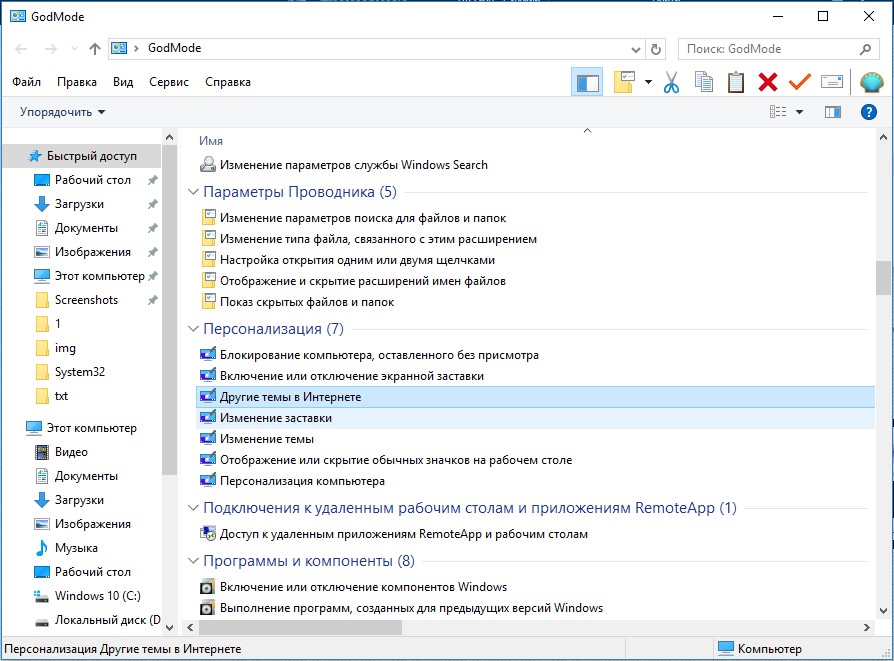Click the Cut scissors icon in toolbar

(672, 82)
